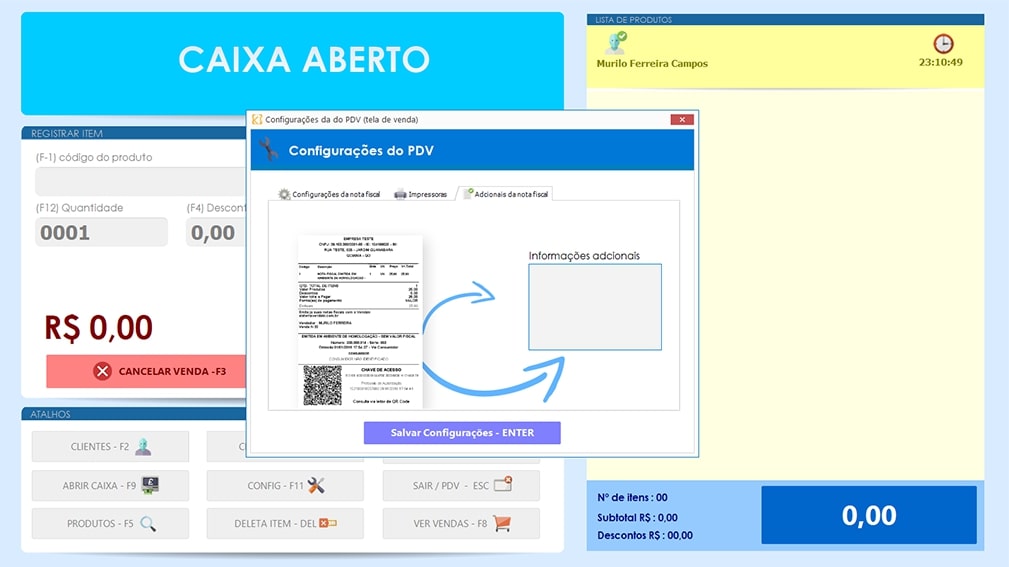
Task: Click the user avatar icon for Murilo
Action: pos(616,43)
